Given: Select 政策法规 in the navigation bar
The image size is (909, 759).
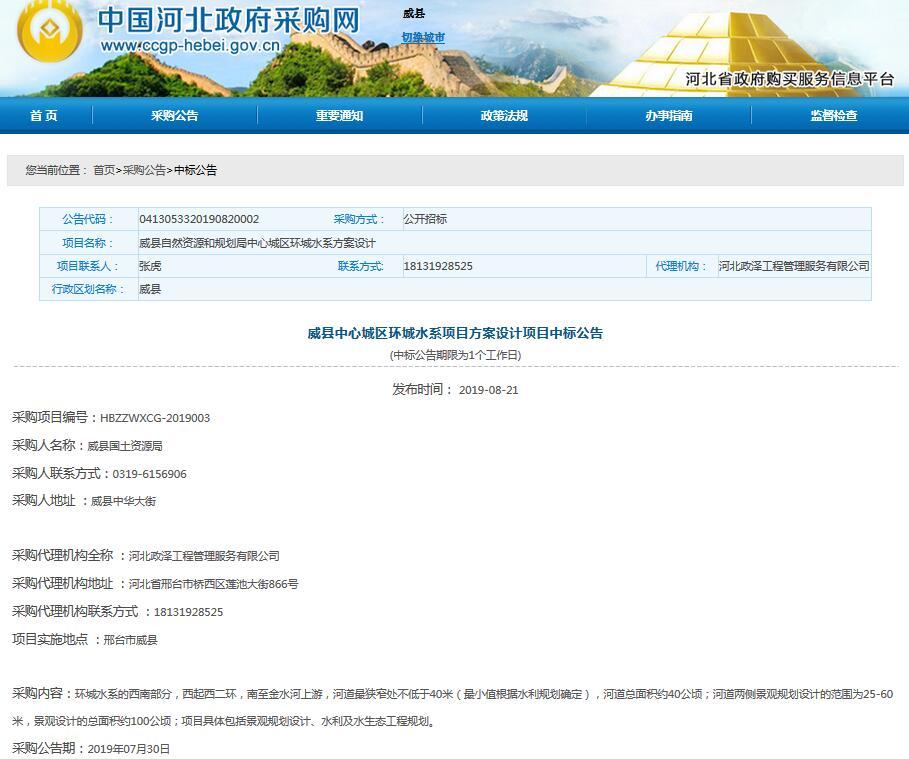Looking at the screenshot, I should click(504, 116).
